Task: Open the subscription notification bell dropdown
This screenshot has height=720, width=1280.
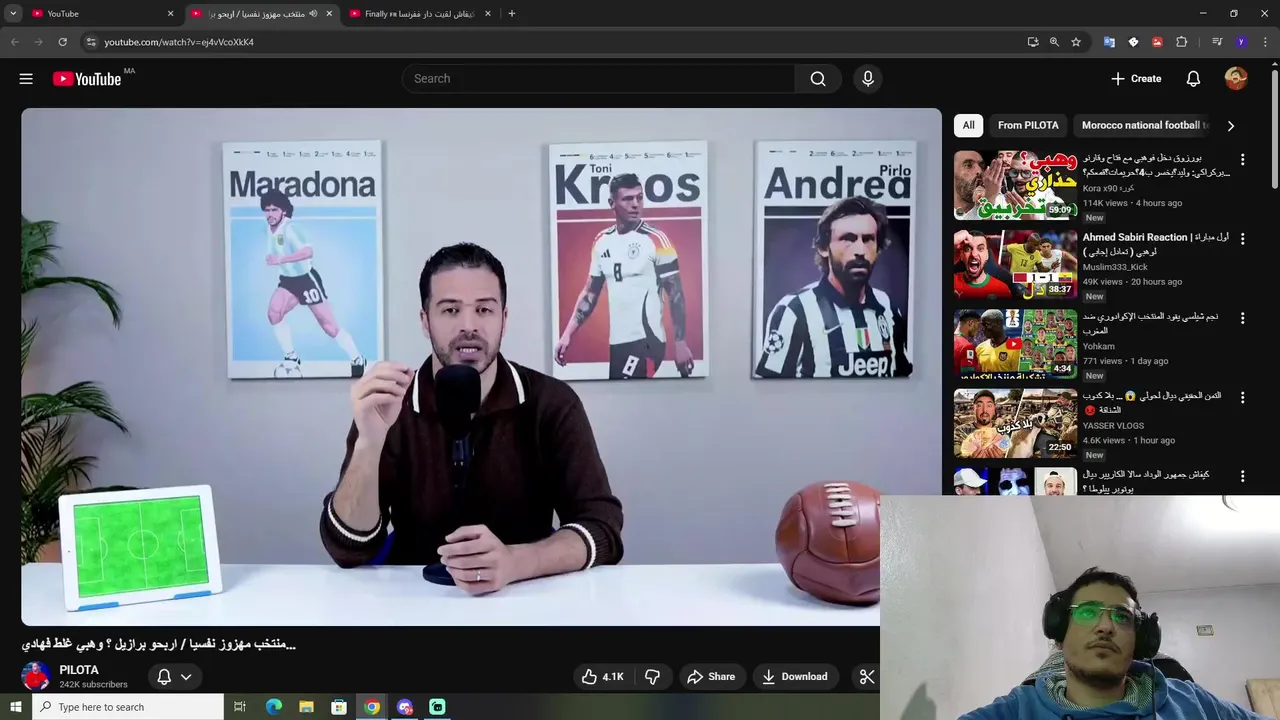Action: [x=174, y=677]
